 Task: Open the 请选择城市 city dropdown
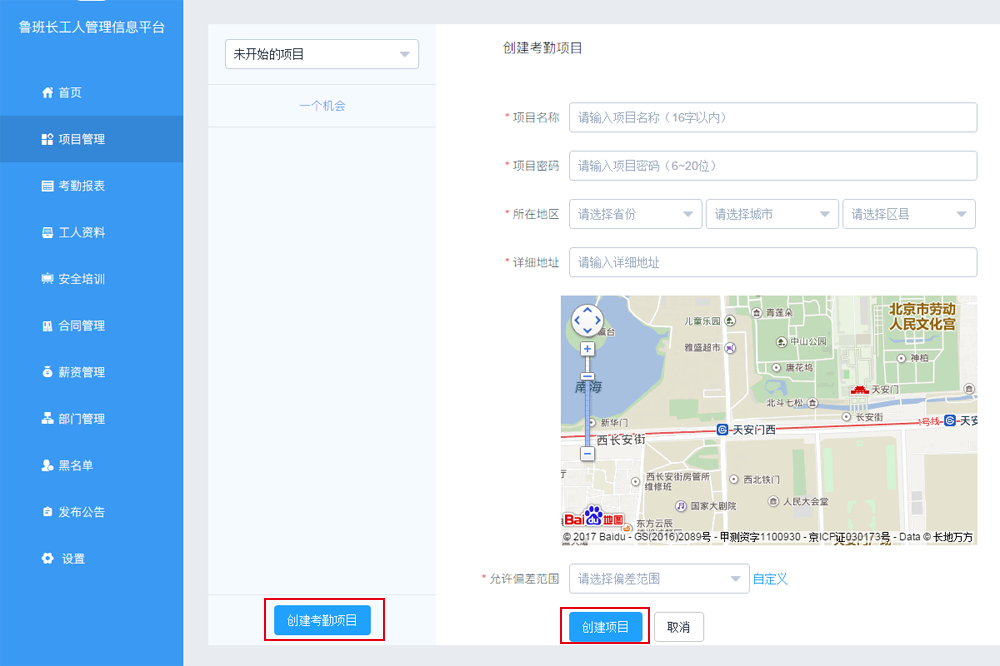[x=772, y=213]
